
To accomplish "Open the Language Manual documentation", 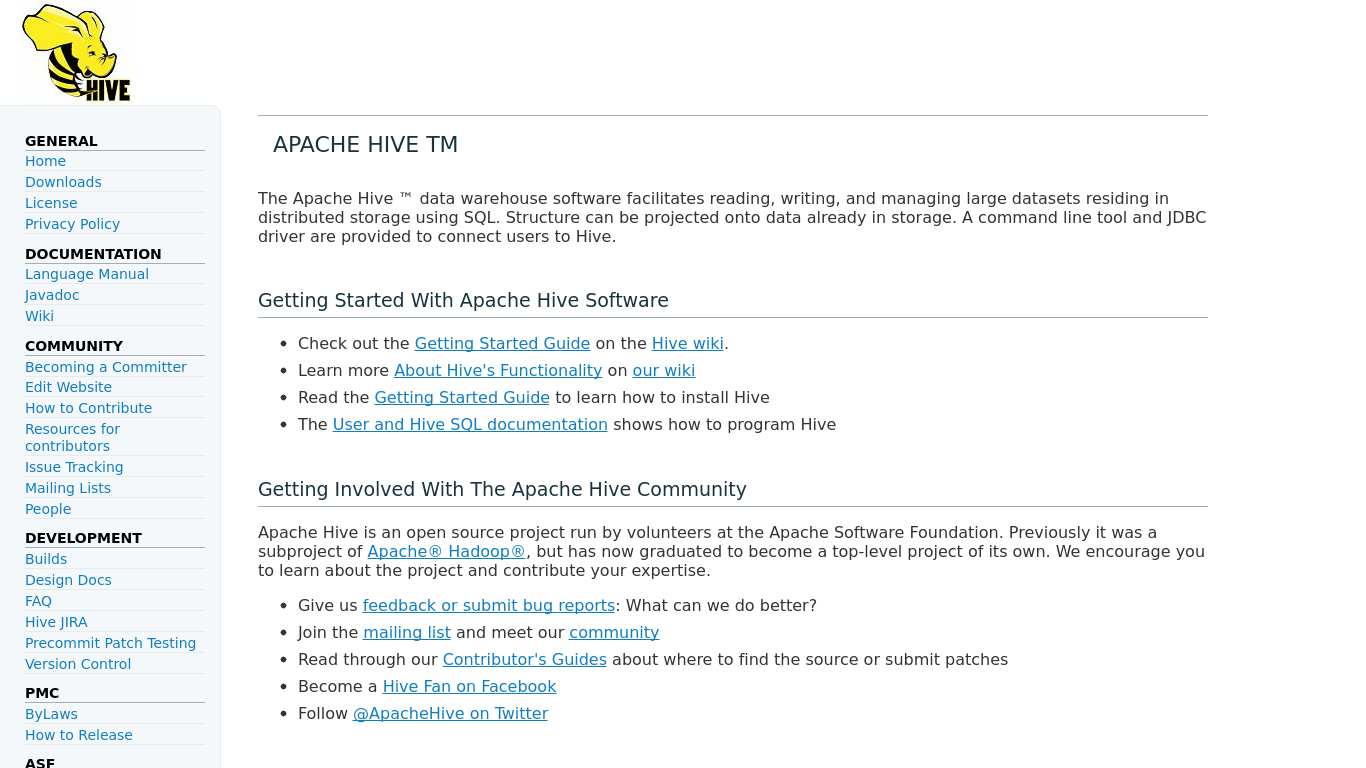I will click(87, 274).
